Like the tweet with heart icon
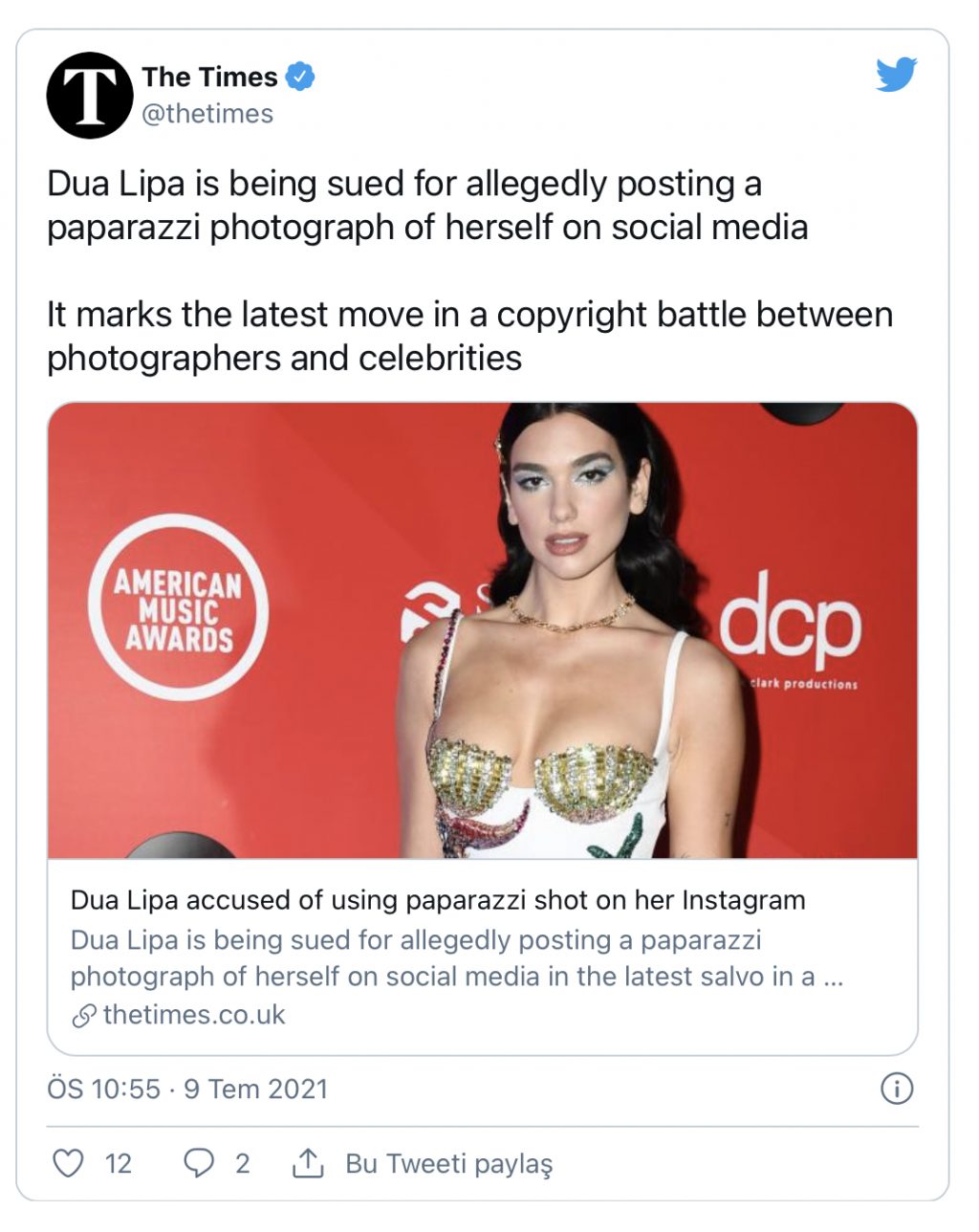Viewport: 979px width, 1232px height. 68,1163
